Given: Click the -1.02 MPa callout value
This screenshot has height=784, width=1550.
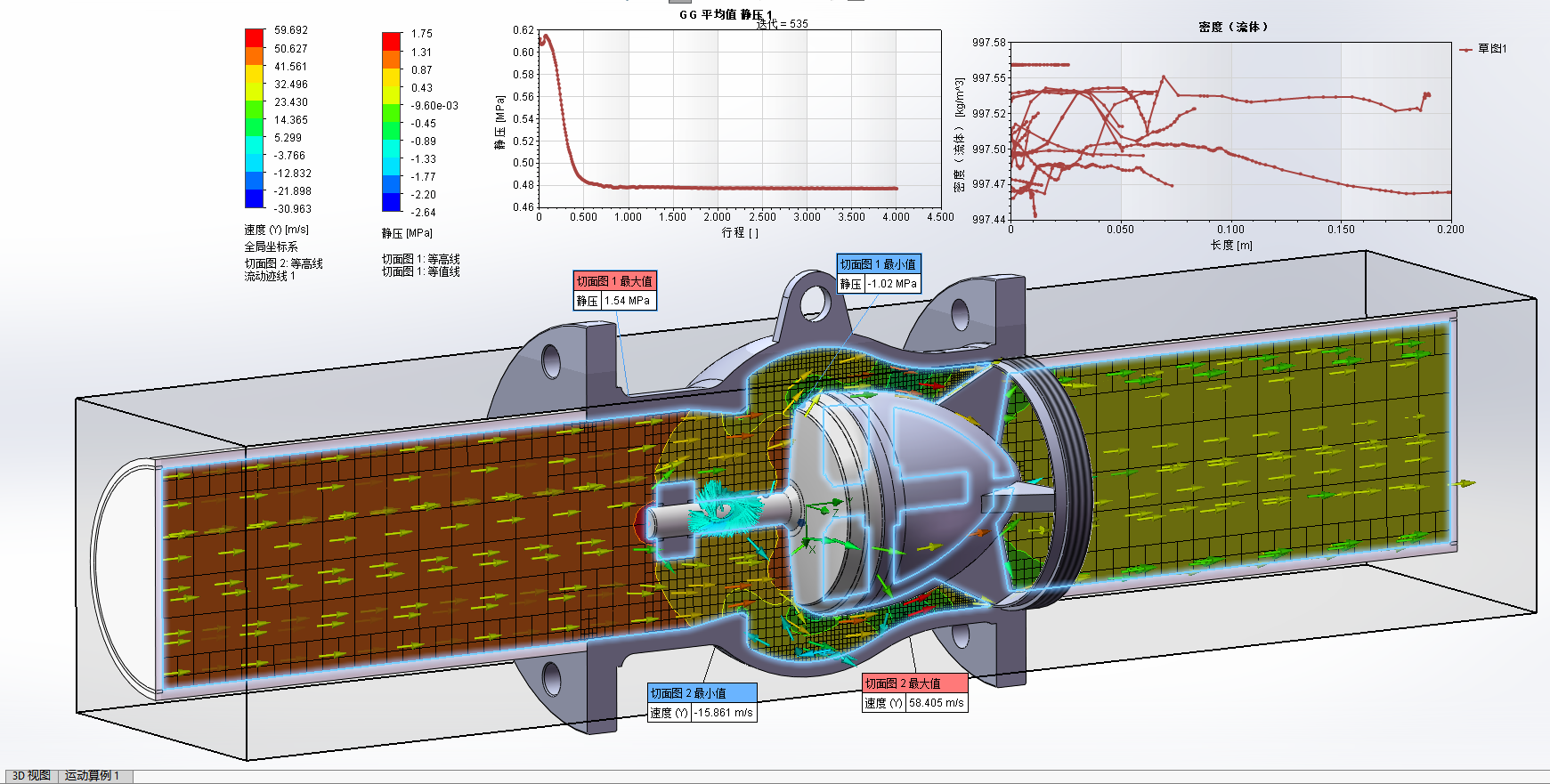Looking at the screenshot, I should (x=893, y=284).
